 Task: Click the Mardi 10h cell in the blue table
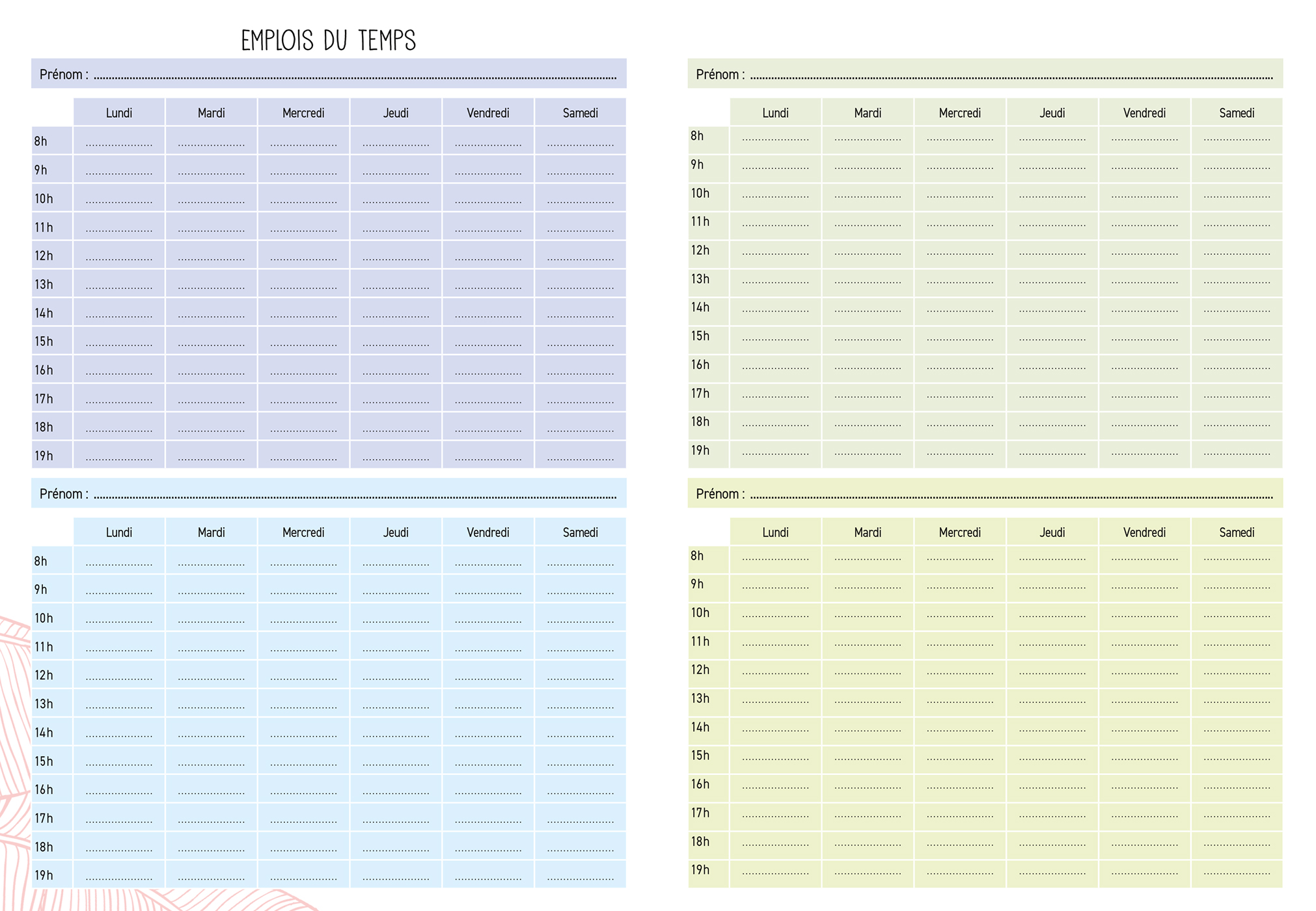212,618
